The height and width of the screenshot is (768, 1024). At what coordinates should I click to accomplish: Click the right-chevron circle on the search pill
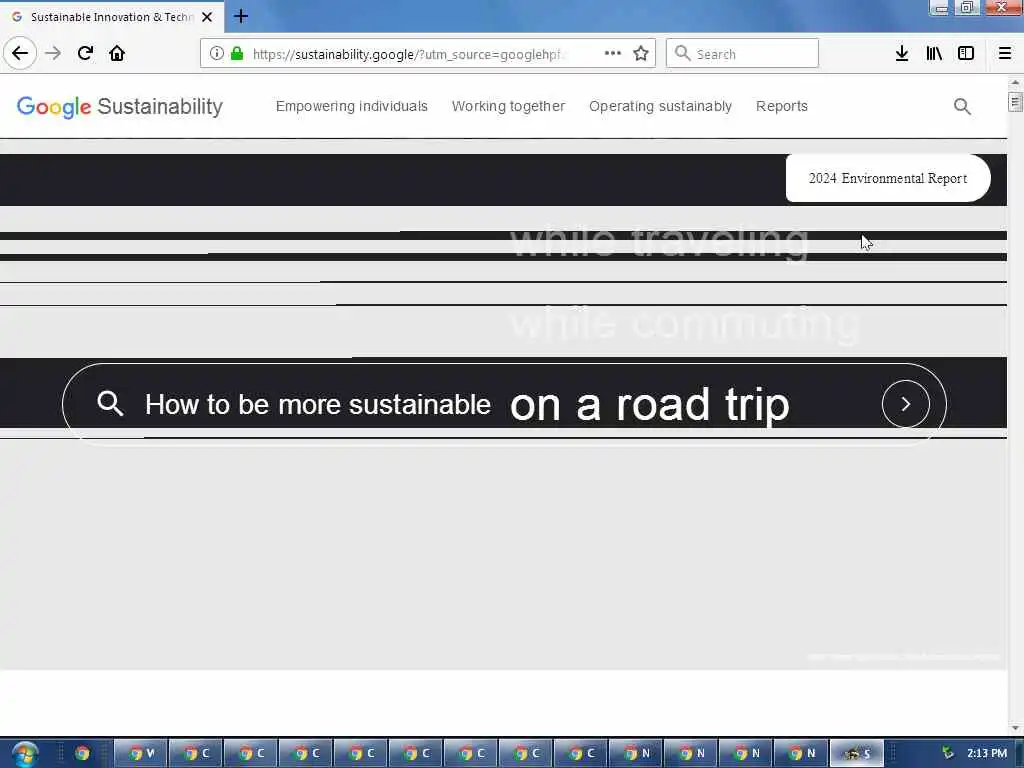tap(906, 404)
